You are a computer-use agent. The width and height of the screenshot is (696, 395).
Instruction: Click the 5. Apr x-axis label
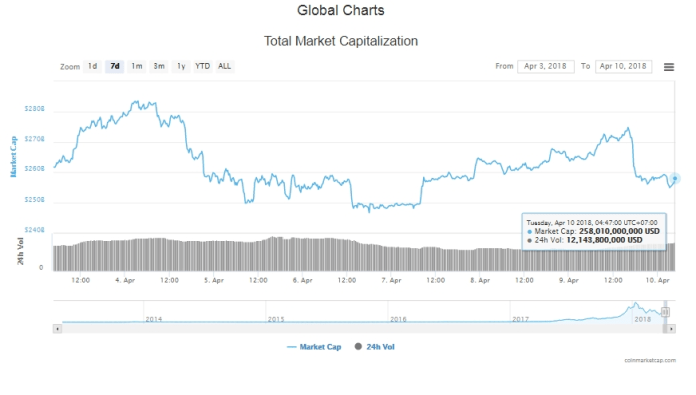pos(214,280)
